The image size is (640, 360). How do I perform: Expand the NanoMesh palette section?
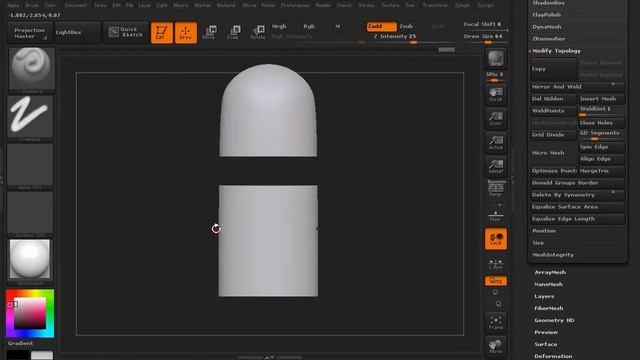click(549, 284)
